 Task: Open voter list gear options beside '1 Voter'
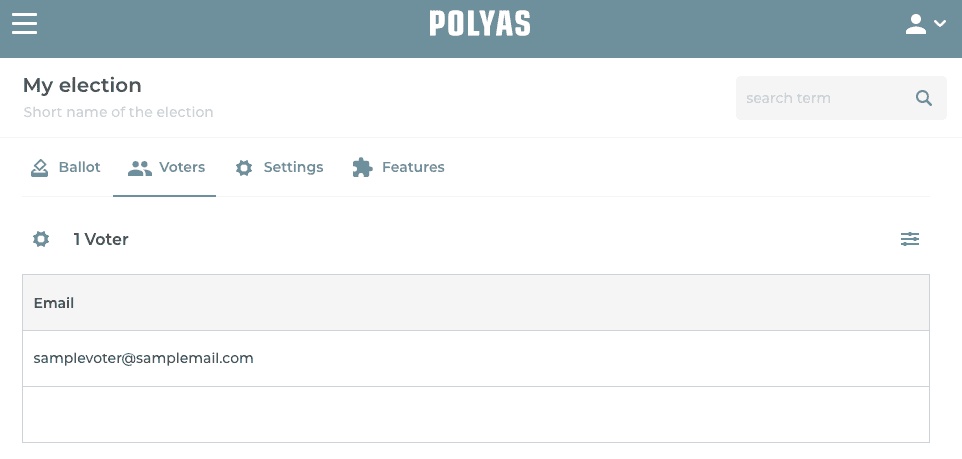(41, 239)
